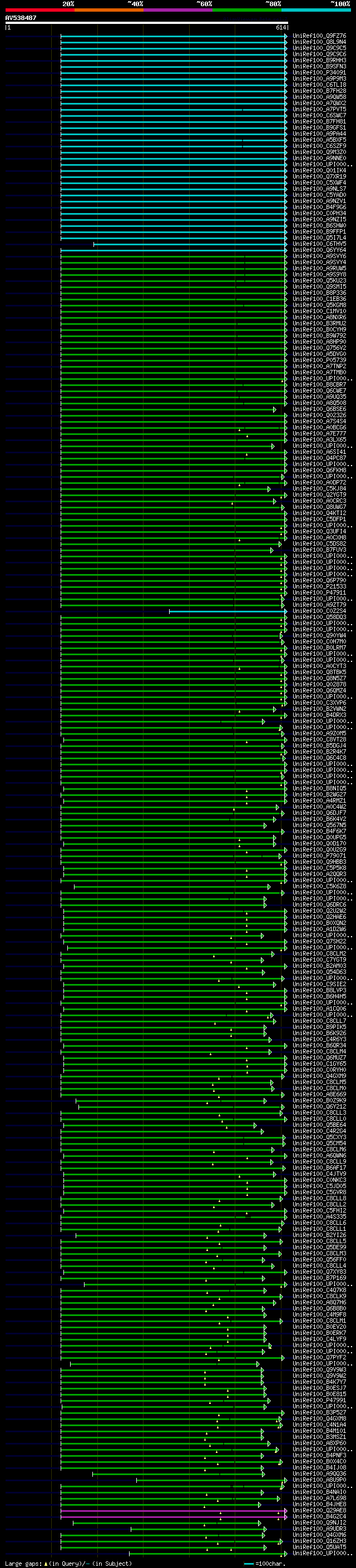This screenshot has height=1568, width=356.
Task: Click the orange ~40% identity legend segment
Action: tap(109, 11)
